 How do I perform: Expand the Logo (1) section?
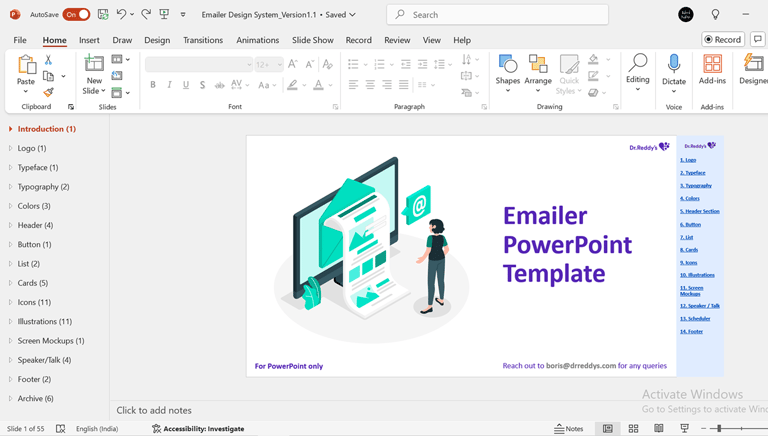pos(10,148)
